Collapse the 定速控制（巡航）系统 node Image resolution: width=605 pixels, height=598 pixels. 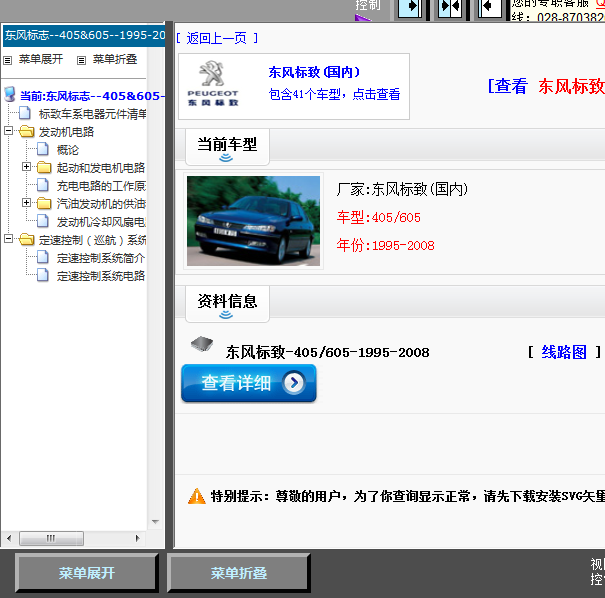coord(8,239)
